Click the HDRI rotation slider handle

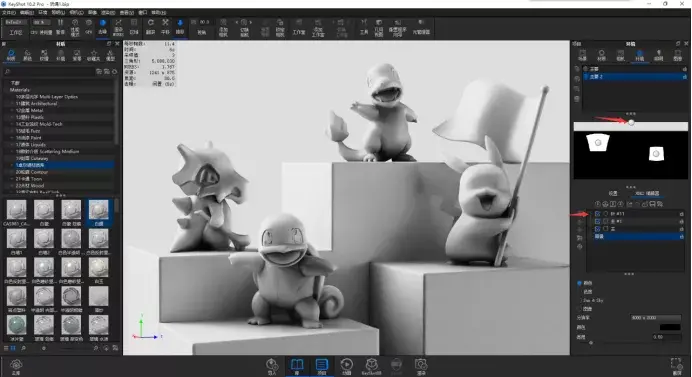coord(631,123)
